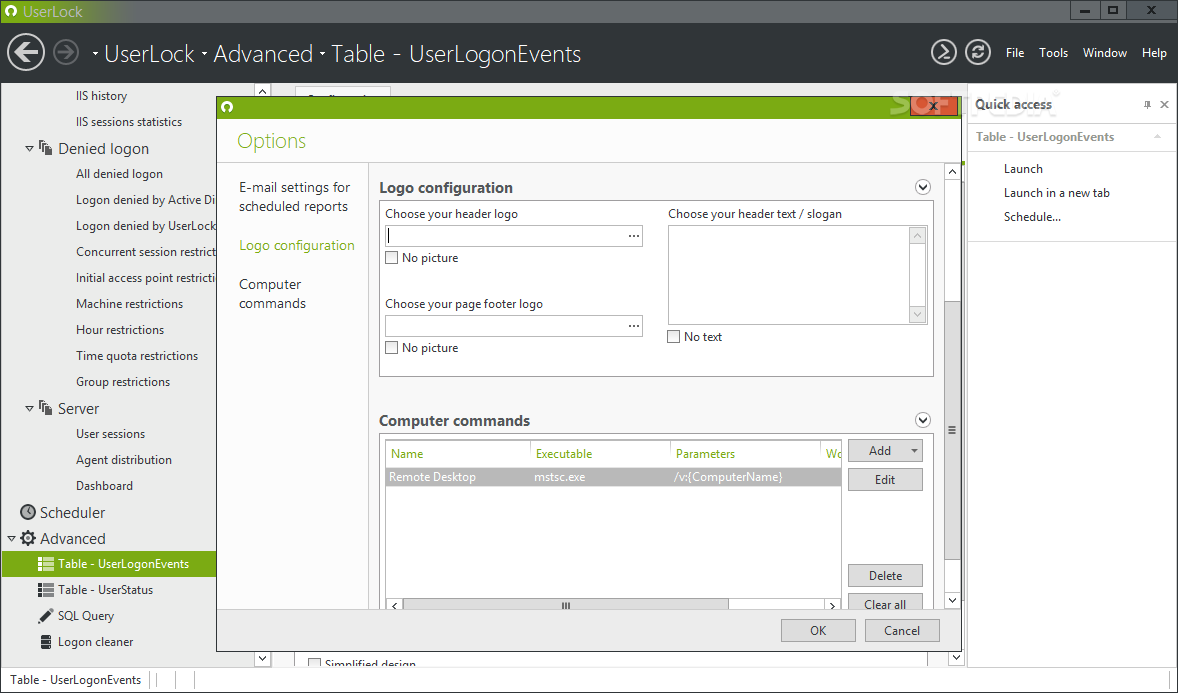
Task: Open IIS sessions statistics item
Action: tap(128, 122)
